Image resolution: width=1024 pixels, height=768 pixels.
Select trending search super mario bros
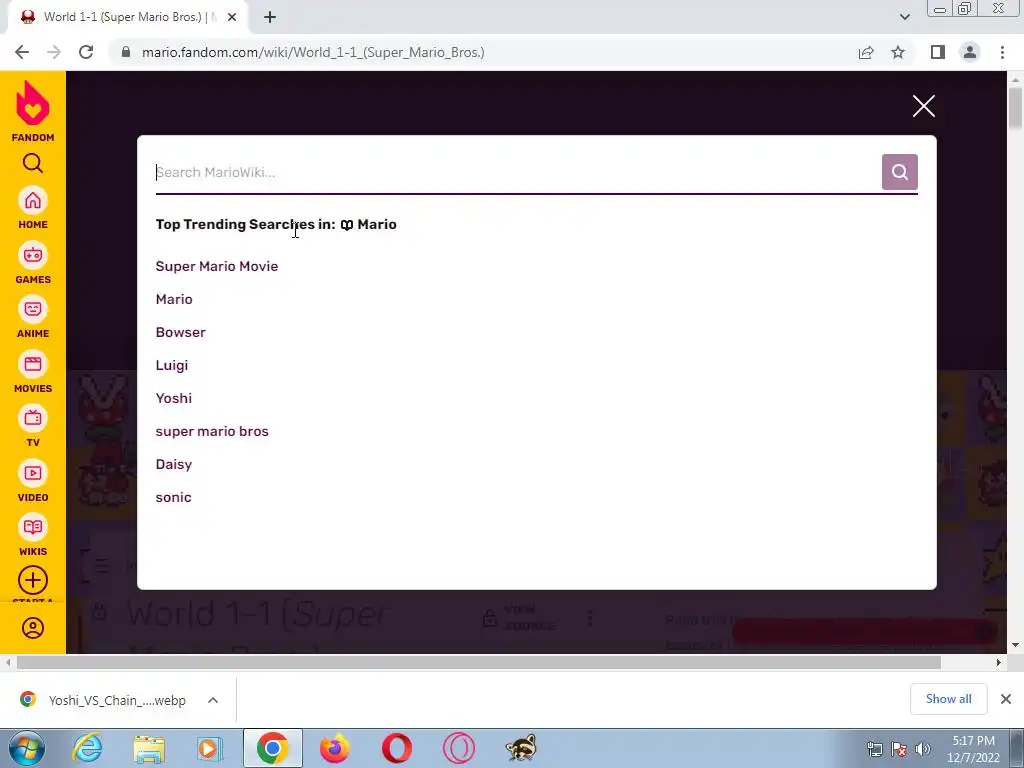pyautogui.click(x=212, y=432)
